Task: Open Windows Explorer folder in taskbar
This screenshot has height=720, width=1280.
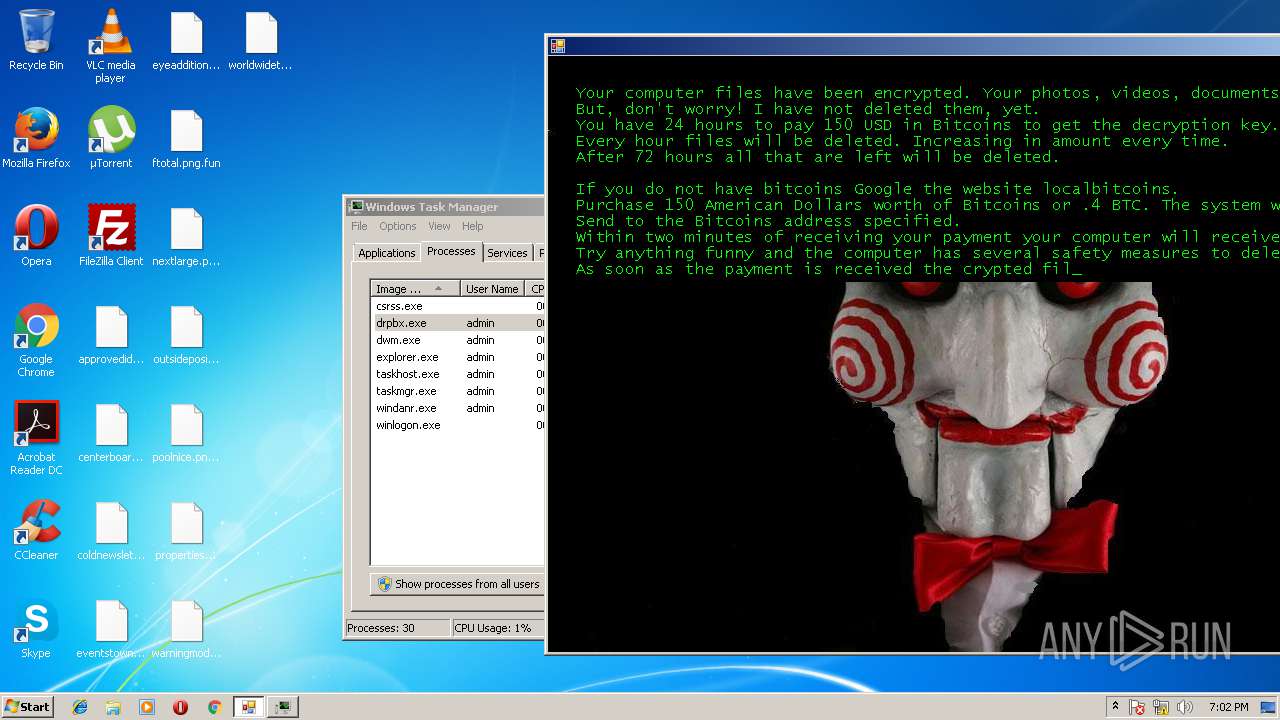Action: pos(113,707)
